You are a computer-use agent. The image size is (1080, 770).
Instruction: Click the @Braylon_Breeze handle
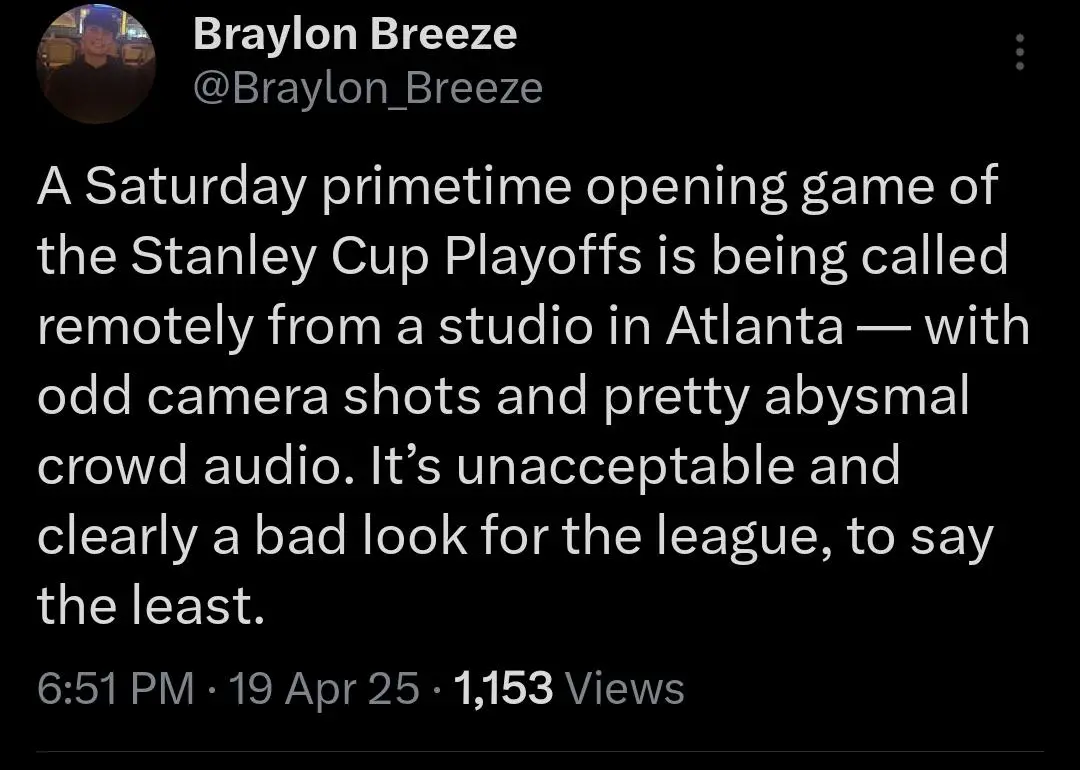pos(368,89)
